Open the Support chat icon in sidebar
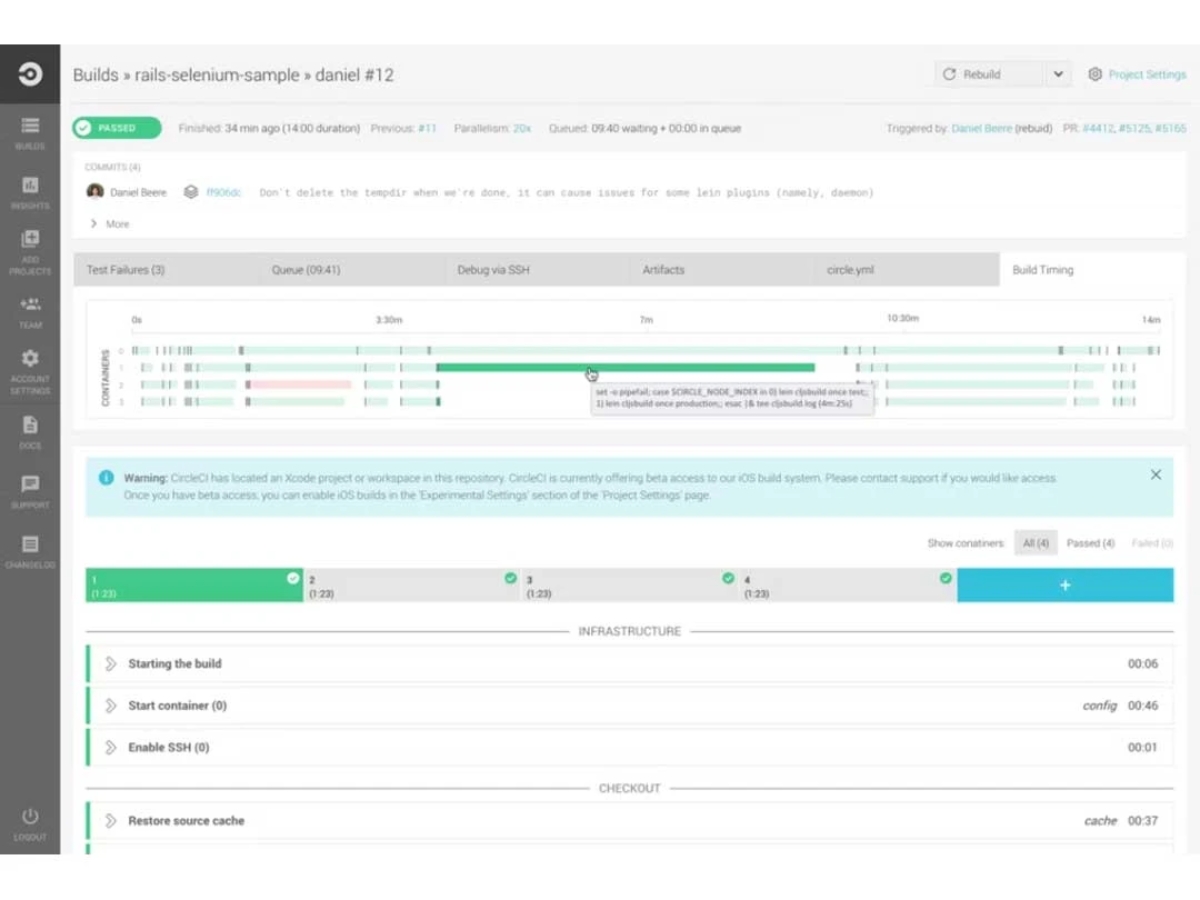This screenshot has height=900, width=1200. click(x=30, y=484)
